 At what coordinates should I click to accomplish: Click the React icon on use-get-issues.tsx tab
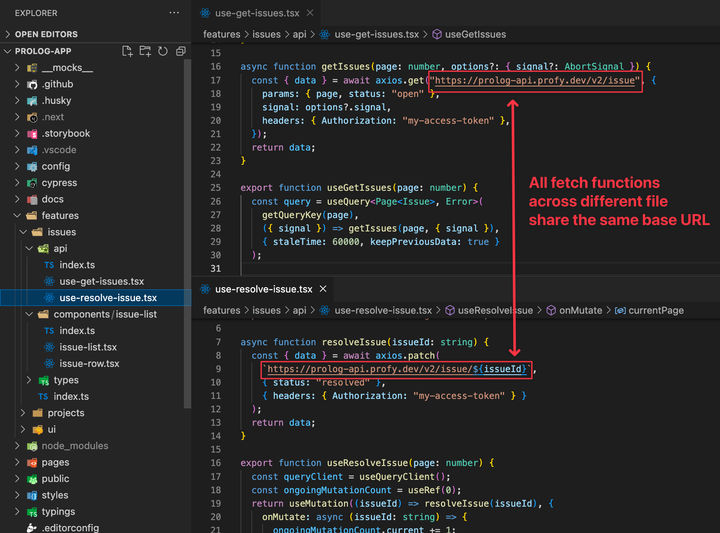206,13
